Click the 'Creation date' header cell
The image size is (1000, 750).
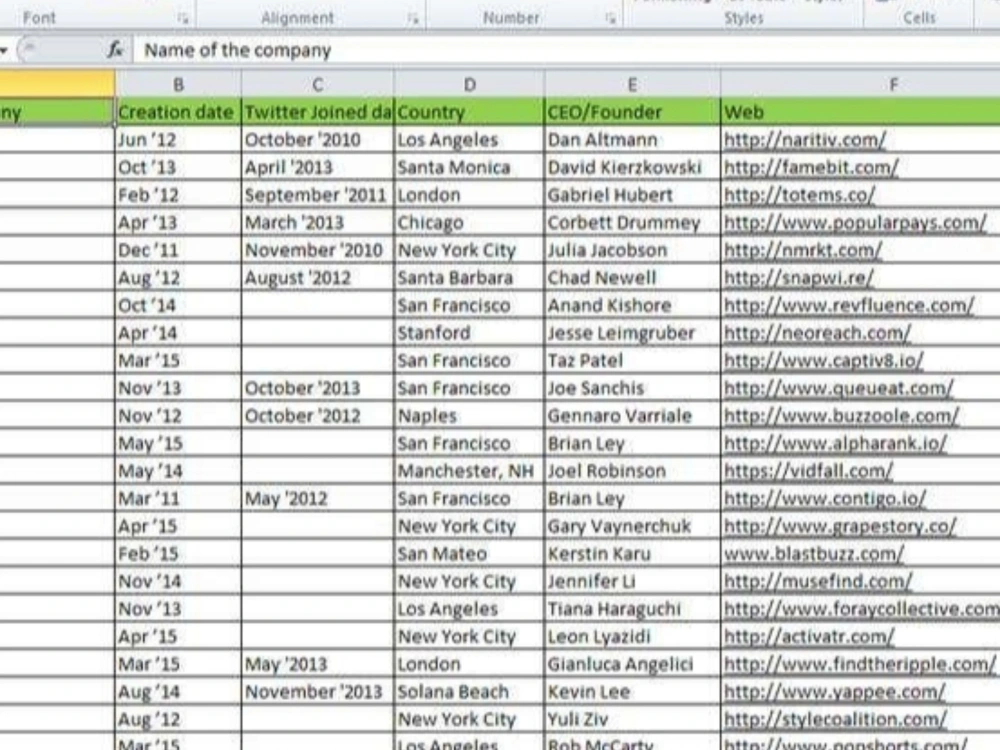pos(179,112)
